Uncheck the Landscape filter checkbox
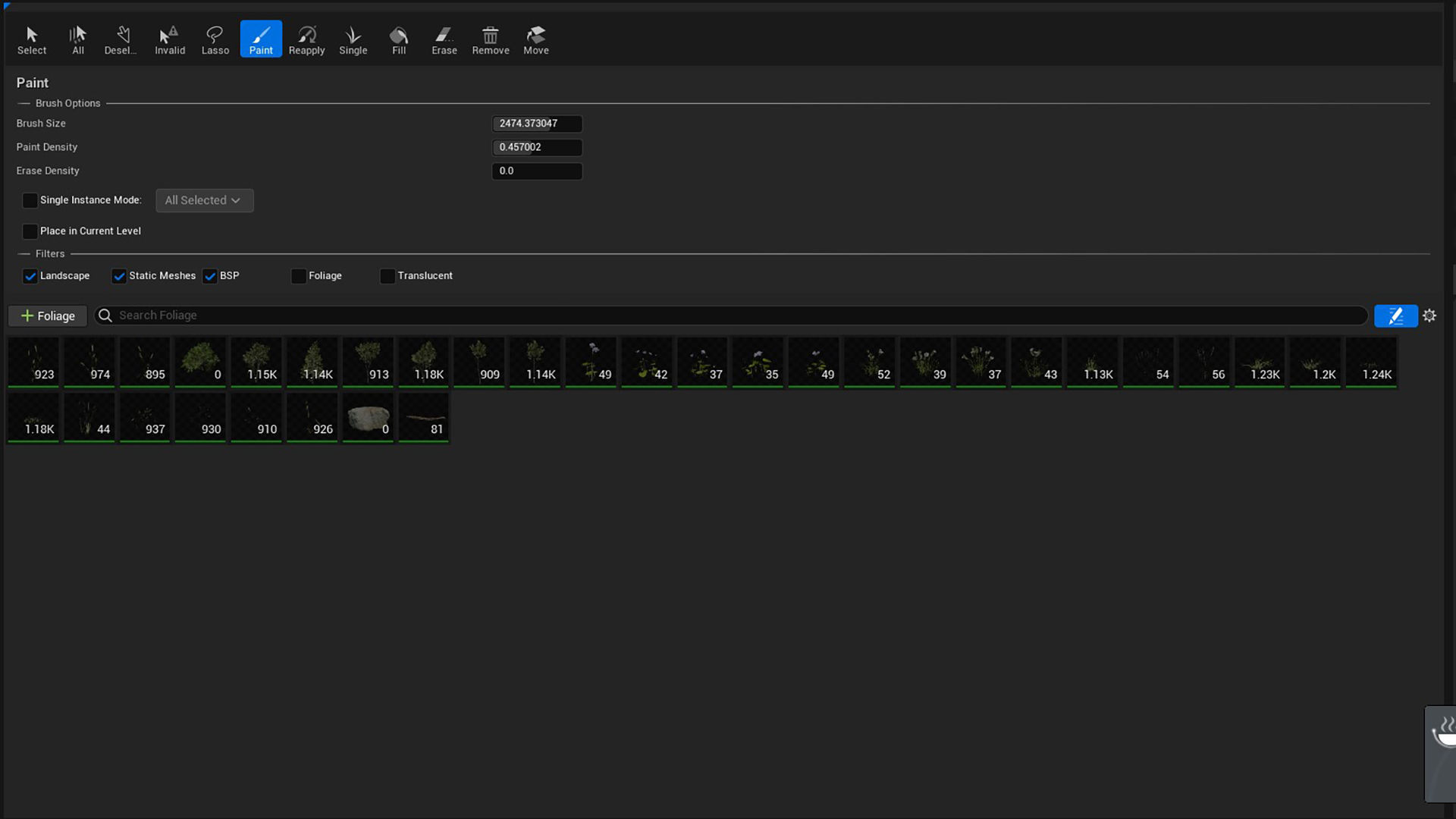 pyautogui.click(x=30, y=276)
